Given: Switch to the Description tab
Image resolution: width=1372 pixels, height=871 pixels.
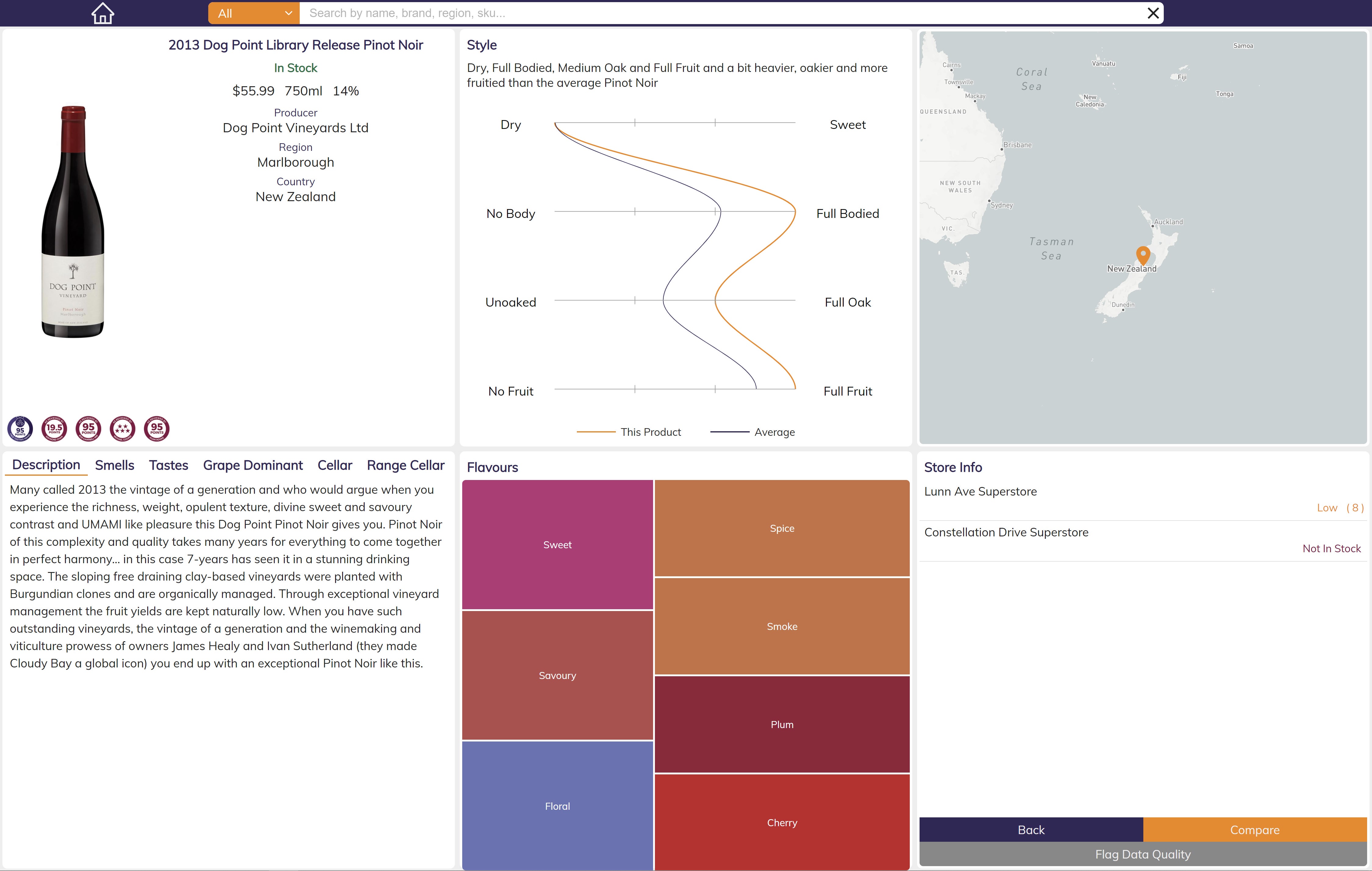Looking at the screenshot, I should coord(46,465).
